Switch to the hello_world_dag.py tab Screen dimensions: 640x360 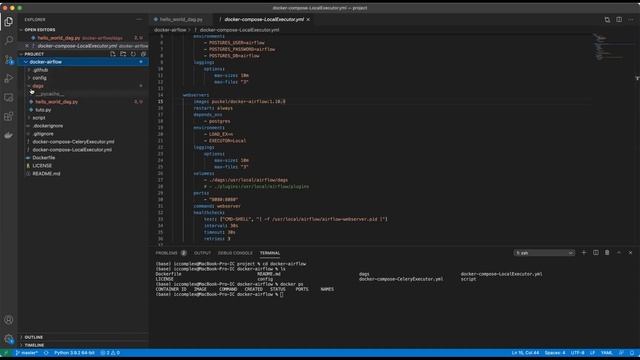181,20
